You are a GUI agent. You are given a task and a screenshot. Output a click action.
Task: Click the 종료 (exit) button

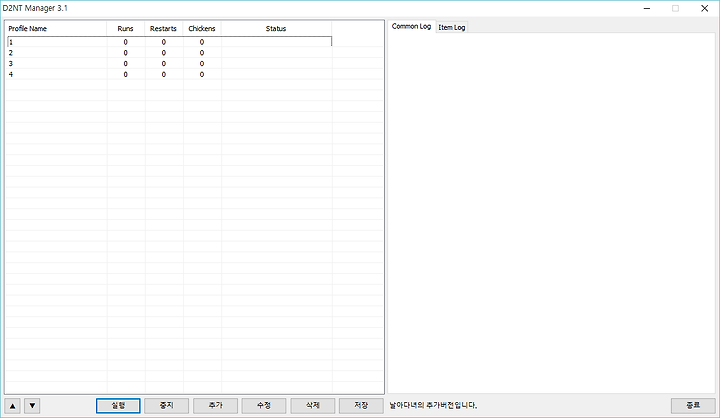[x=693, y=406]
